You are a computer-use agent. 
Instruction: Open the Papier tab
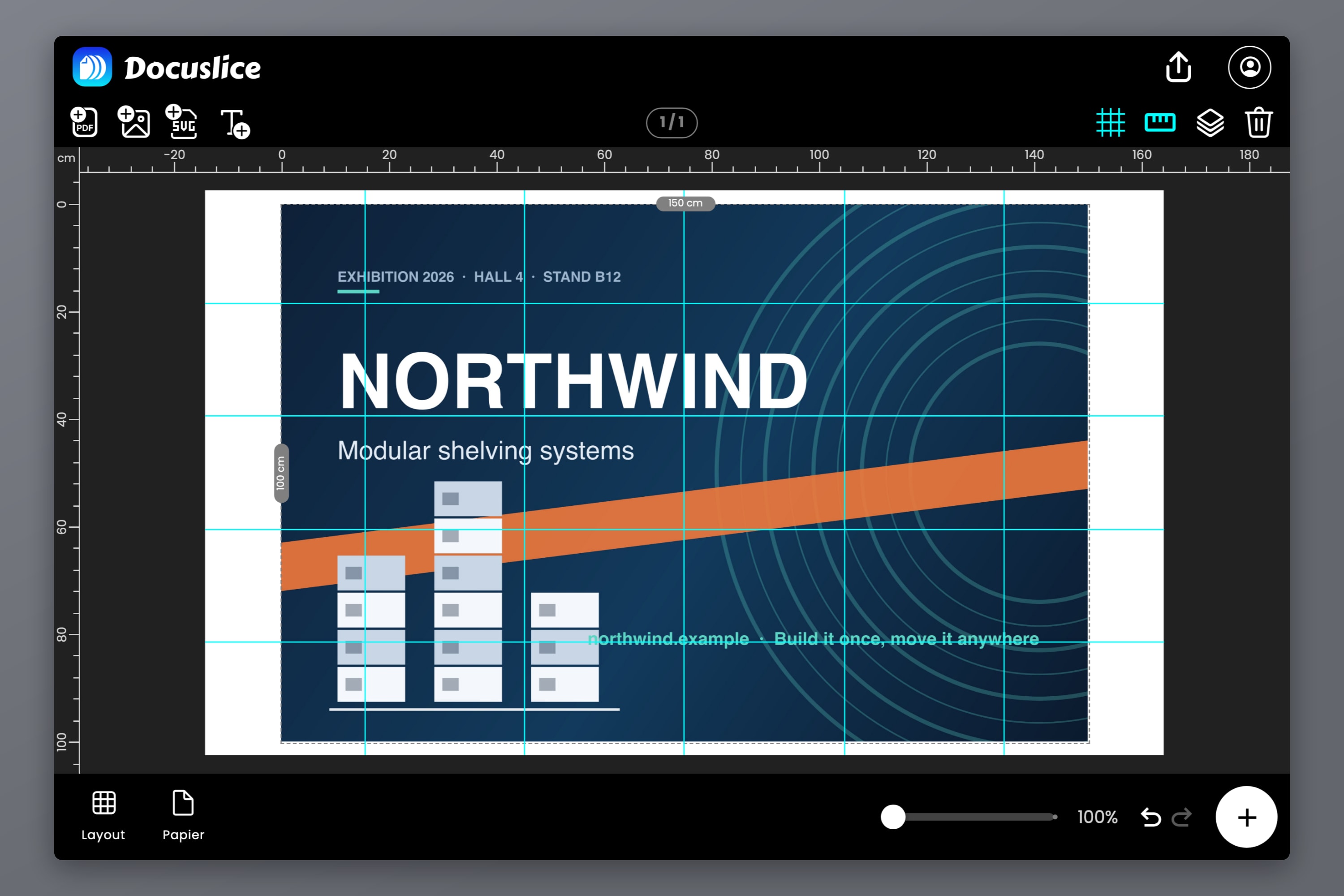click(x=183, y=815)
